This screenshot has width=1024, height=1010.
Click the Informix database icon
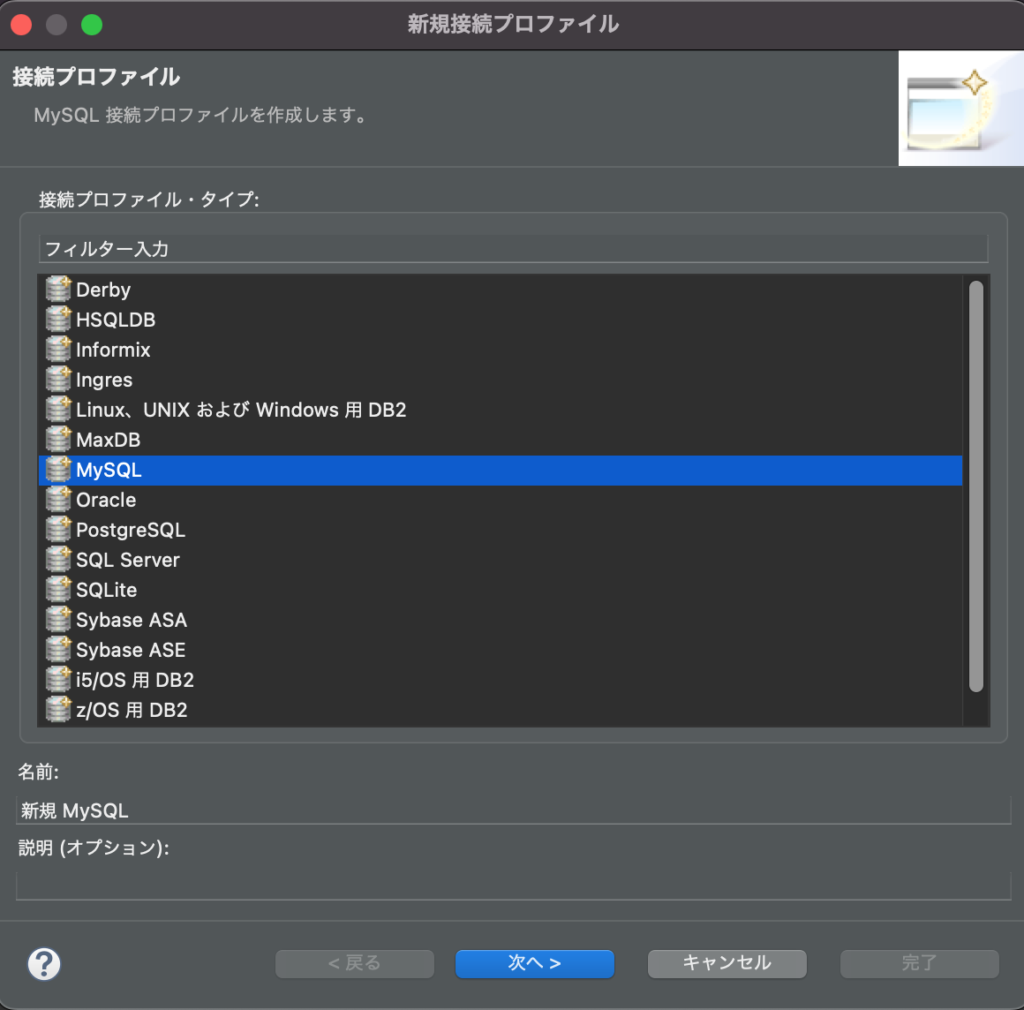pos(58,349)
